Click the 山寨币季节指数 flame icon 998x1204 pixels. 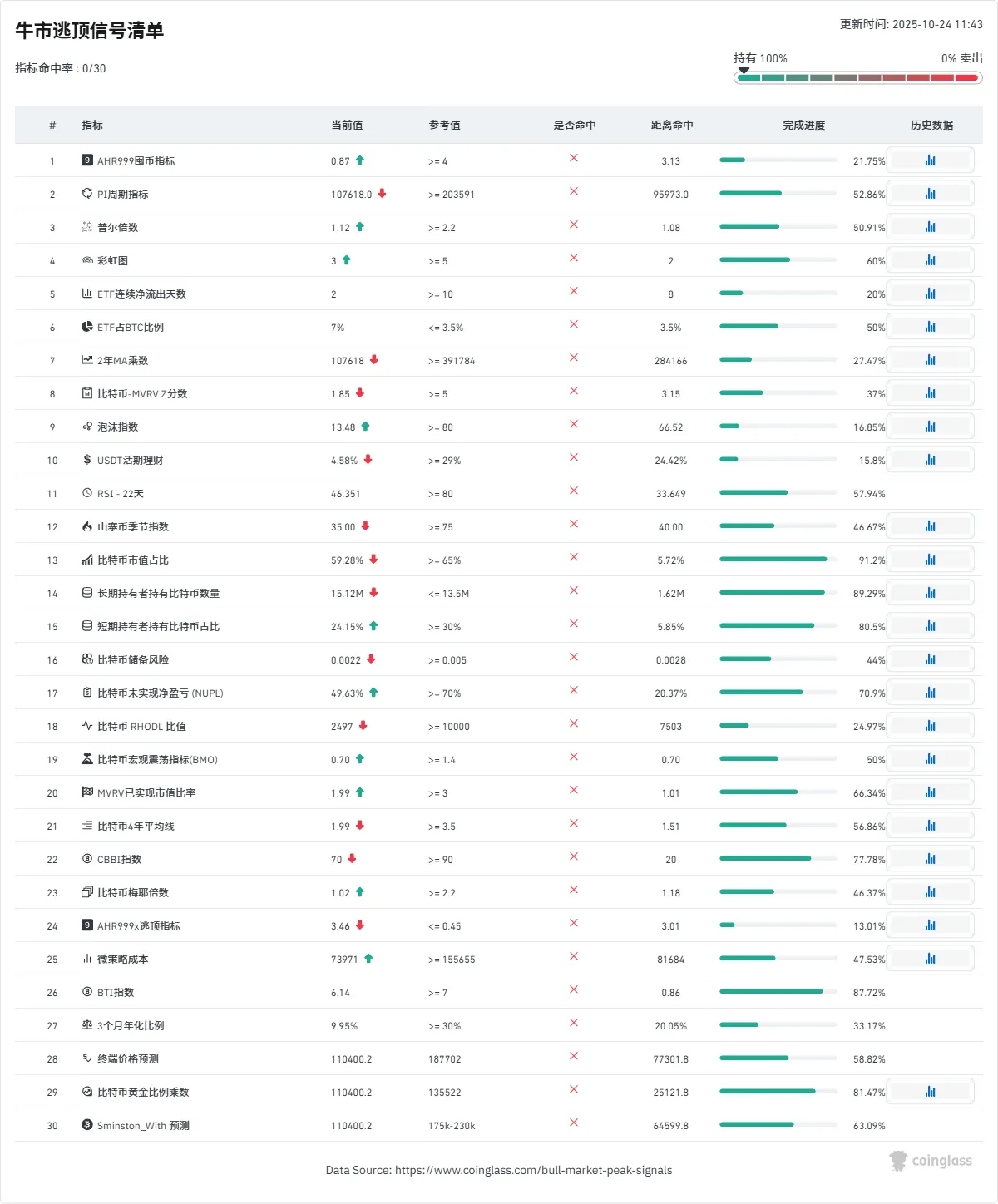[x=86, y=526]
